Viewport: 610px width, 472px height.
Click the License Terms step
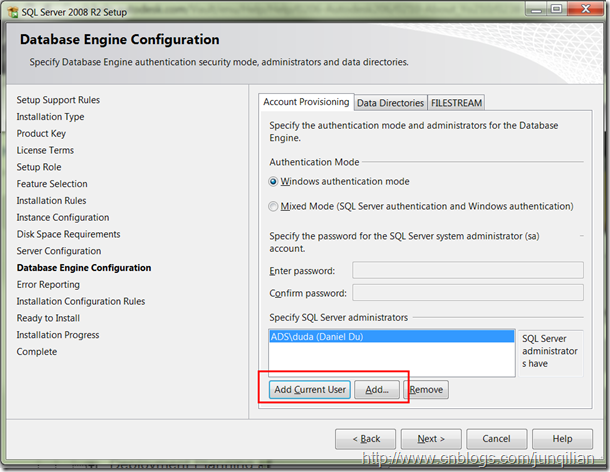(45, 150)
